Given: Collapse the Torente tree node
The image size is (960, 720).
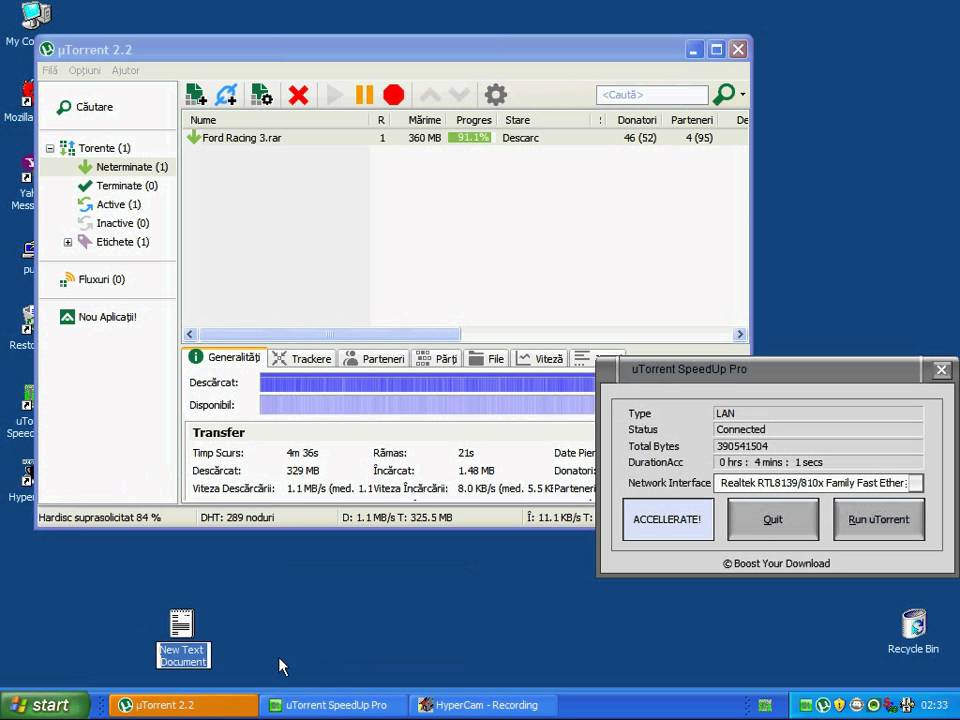Looking at the screenshot, I should click(x=50, y=148).
